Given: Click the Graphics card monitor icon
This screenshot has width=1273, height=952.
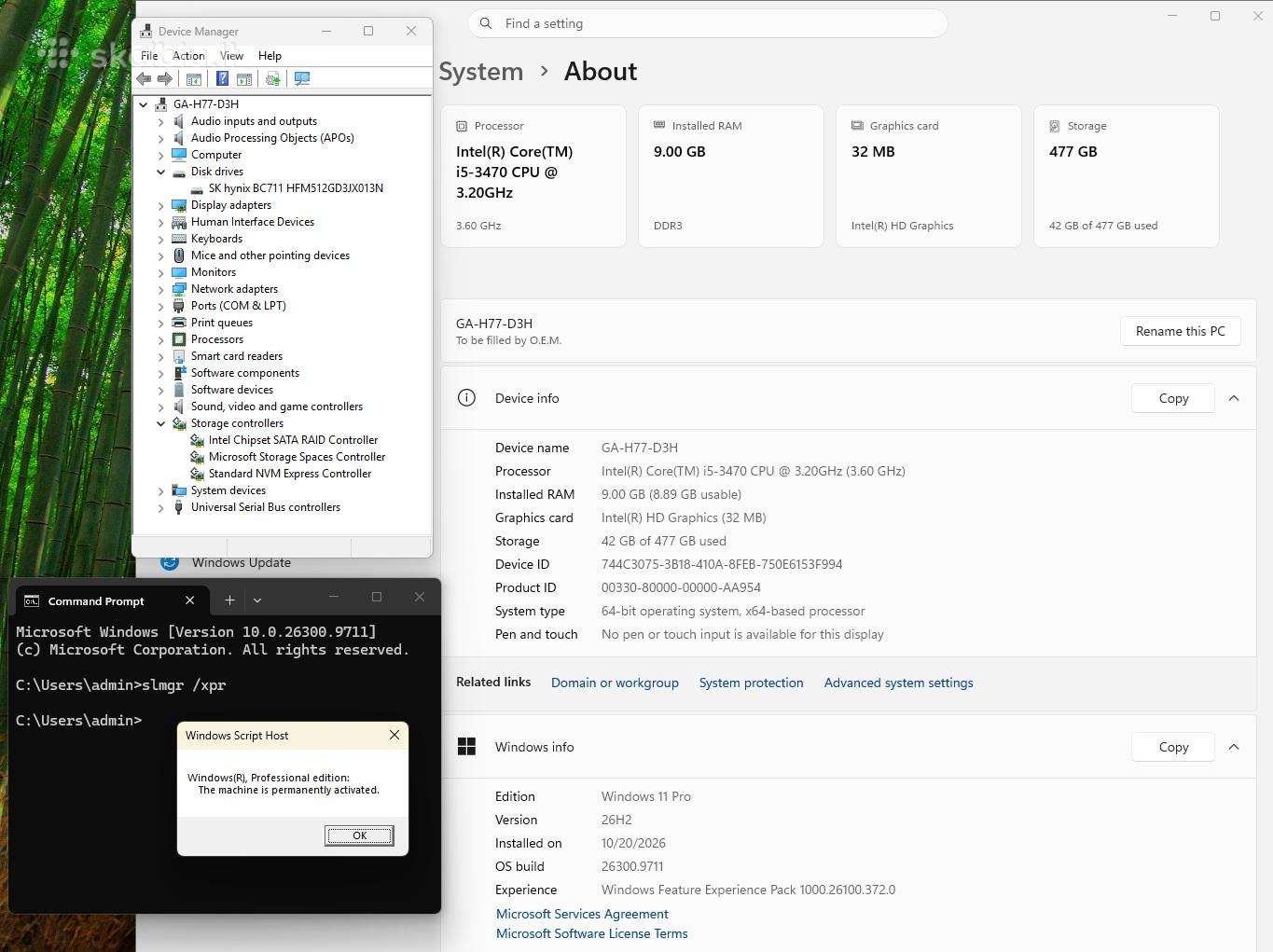Looking at the screenshot, I should tap(857, 126).
